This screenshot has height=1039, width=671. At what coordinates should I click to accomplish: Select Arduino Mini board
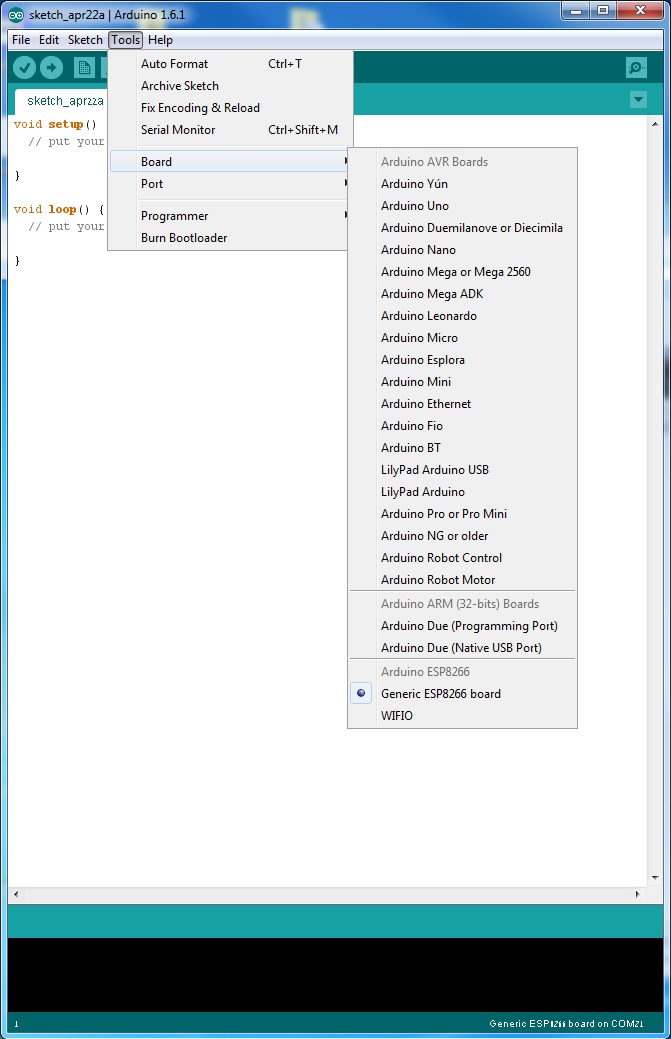tap(462, 381)
